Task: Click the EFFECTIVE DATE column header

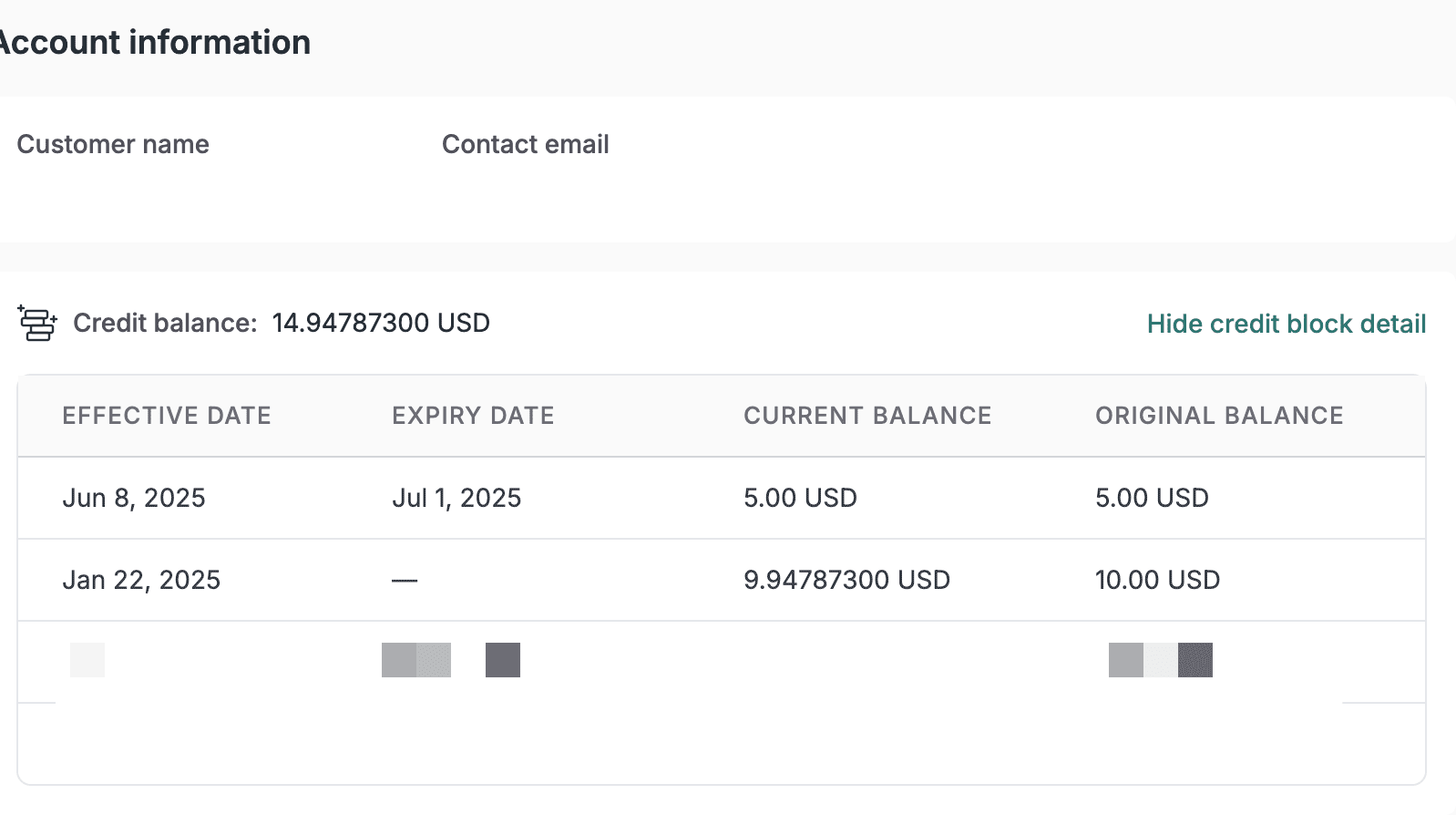Action: 167,416
